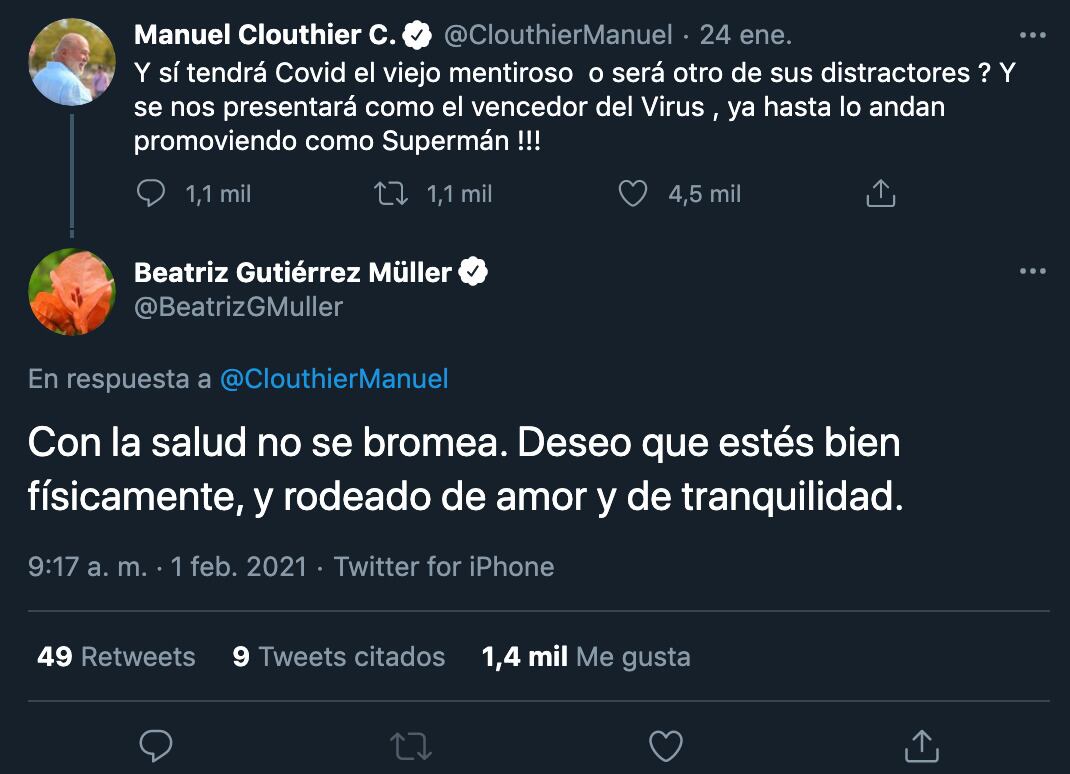Viewport: 1070px width, 774px height.
Task: Reply to Manuel Clouthier's tweet
Action: (x=151, y=193)
